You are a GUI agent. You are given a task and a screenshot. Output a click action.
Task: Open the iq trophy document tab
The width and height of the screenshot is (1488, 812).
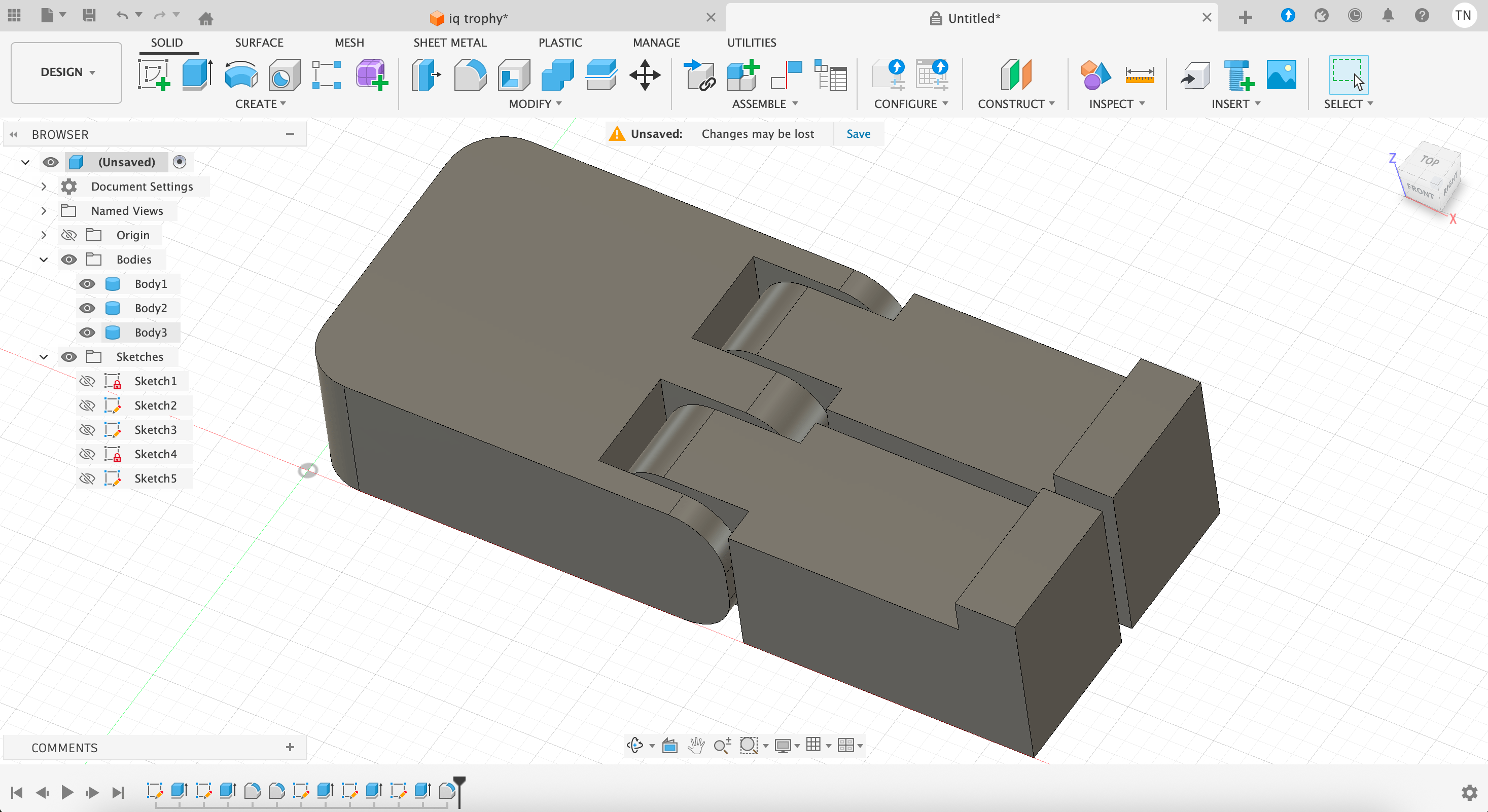coord(477,18)
